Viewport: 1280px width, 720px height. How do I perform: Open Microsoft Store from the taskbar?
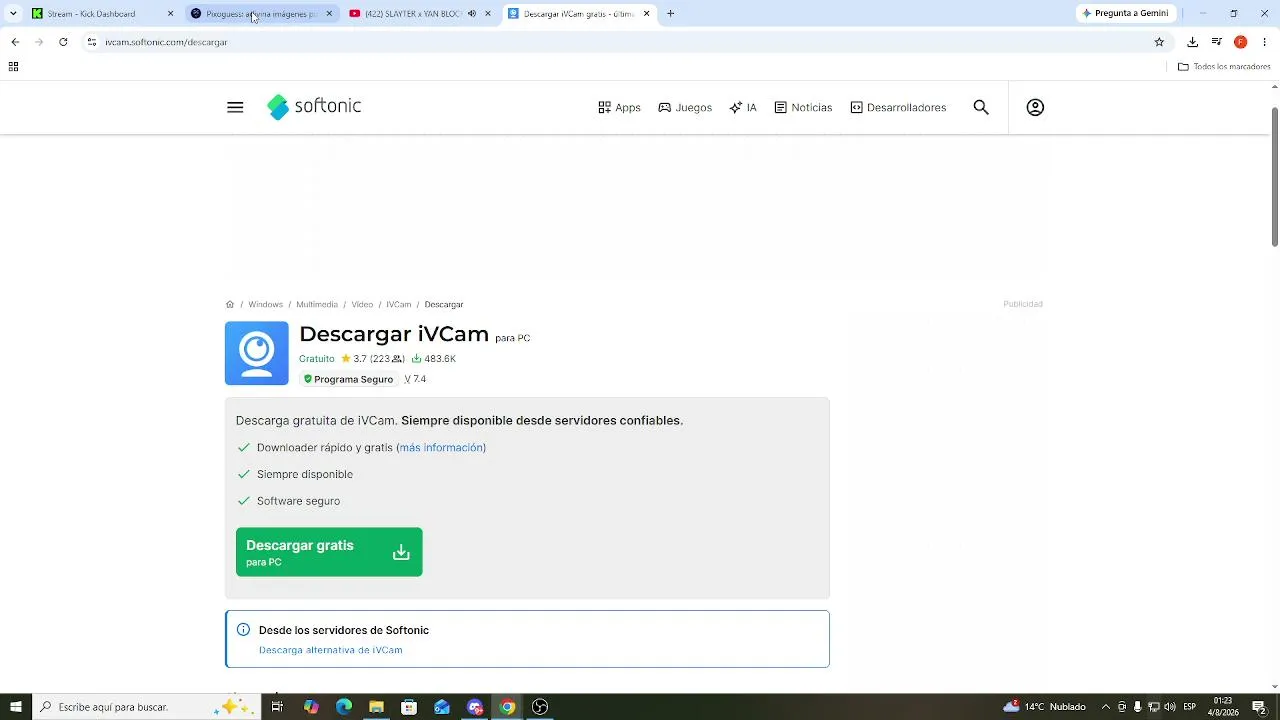click(409, 707)
